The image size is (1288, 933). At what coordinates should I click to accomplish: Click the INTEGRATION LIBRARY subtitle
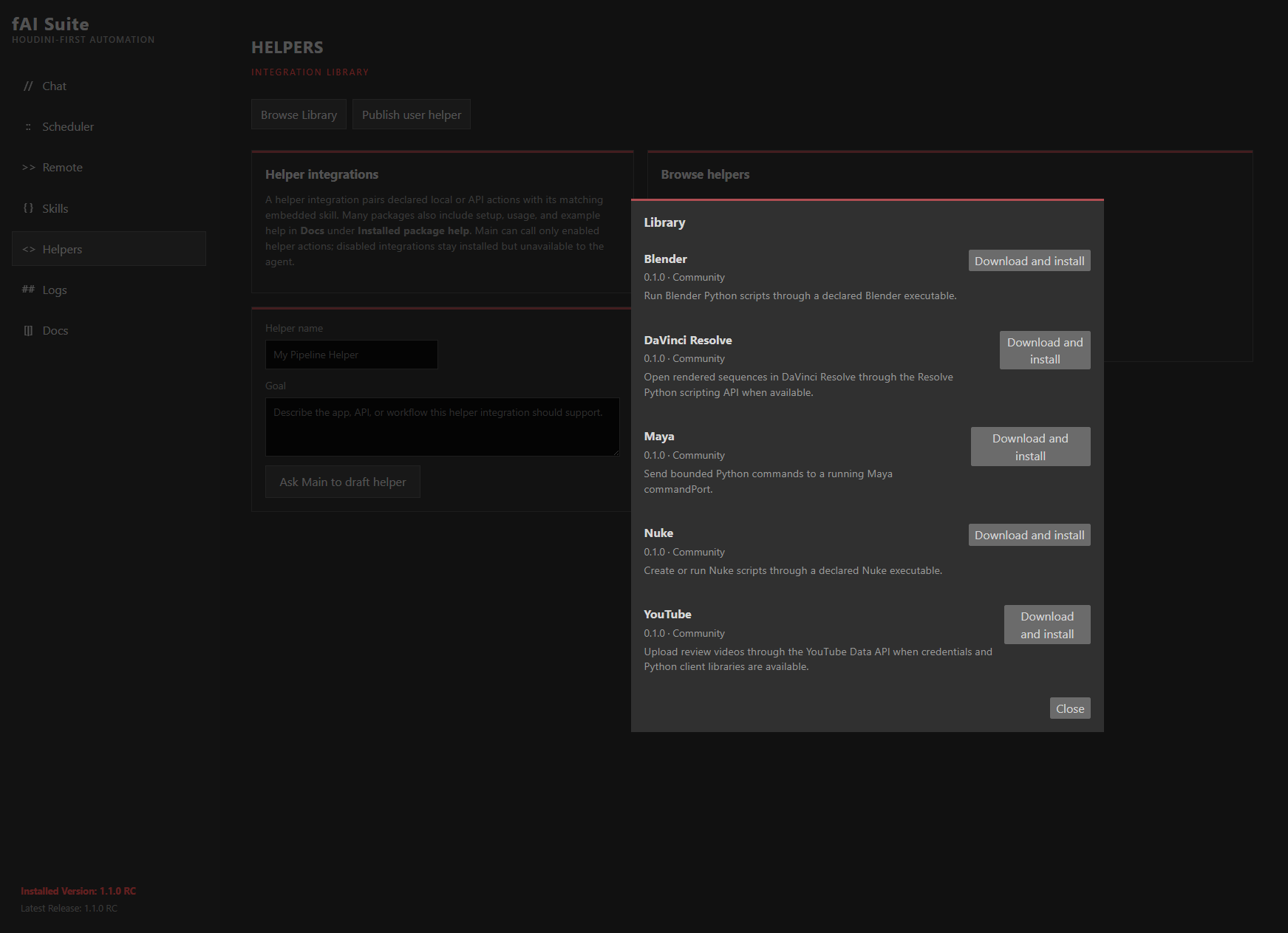click(x=310, y=72)
